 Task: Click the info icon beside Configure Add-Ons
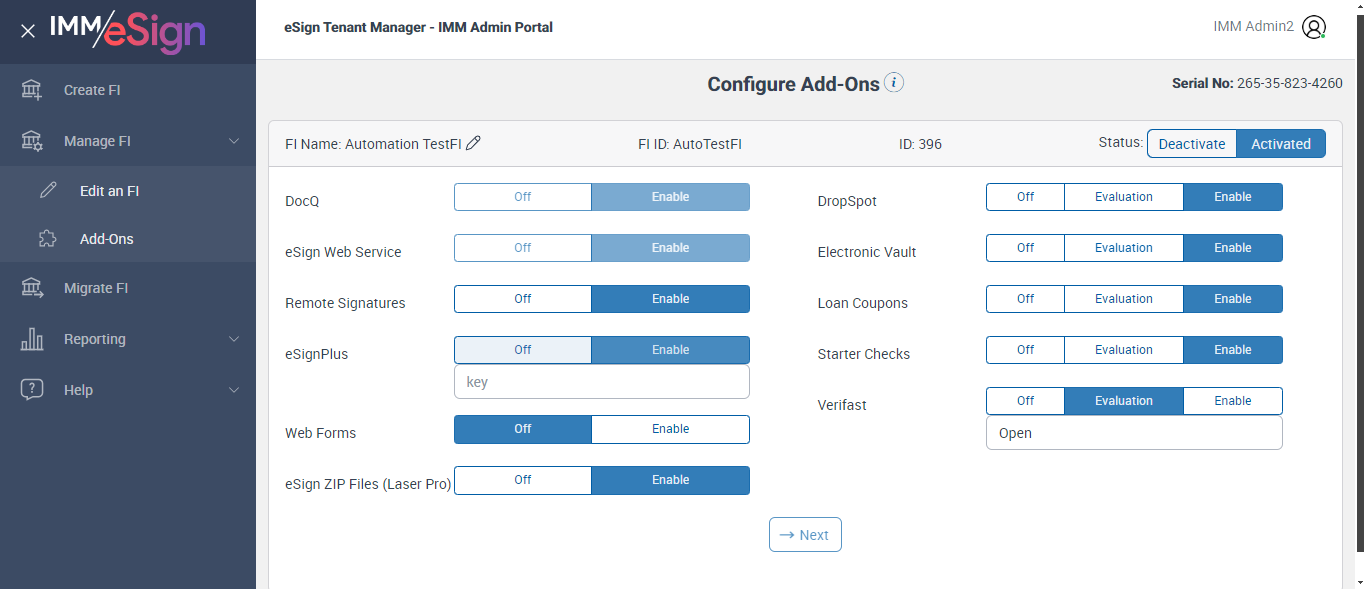(x=894, y=83)
